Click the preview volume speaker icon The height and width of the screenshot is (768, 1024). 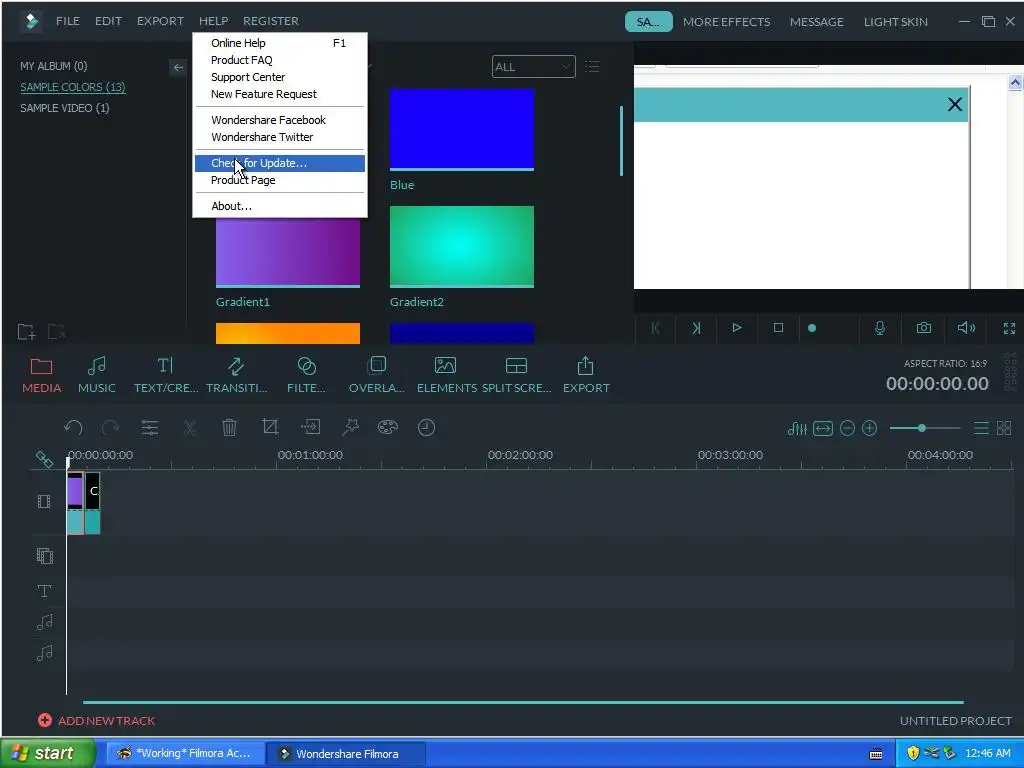[x=966, y=328]
